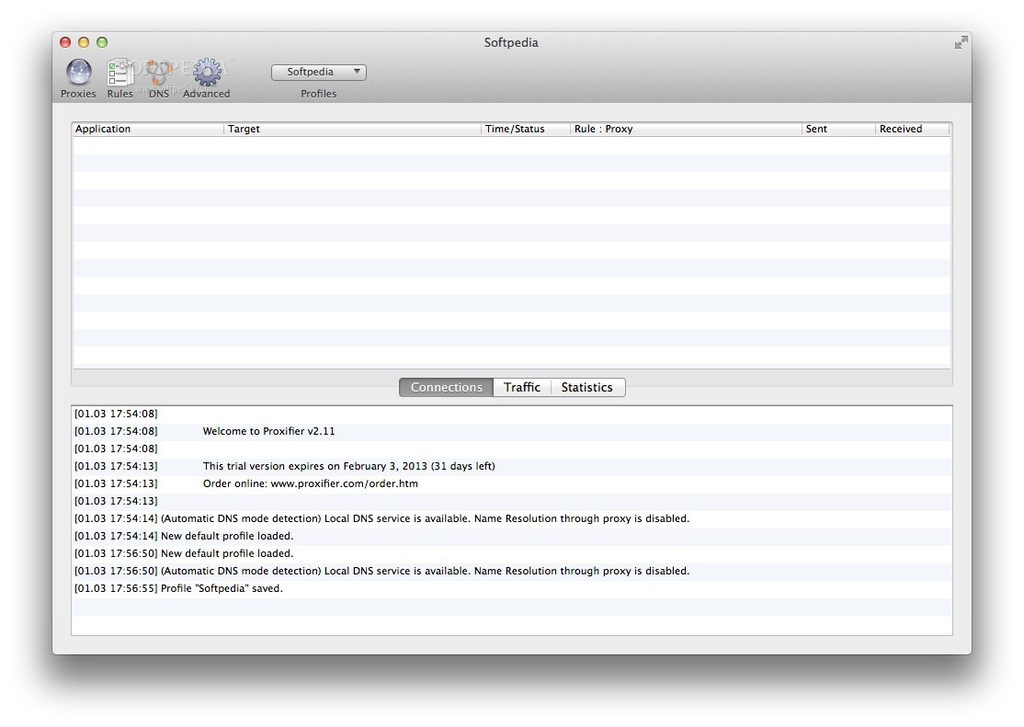This screenshot has width=1024, height=727.
Task: Open the Rules checklist icon
Action: pyautogui.click(x=120, y=73)
